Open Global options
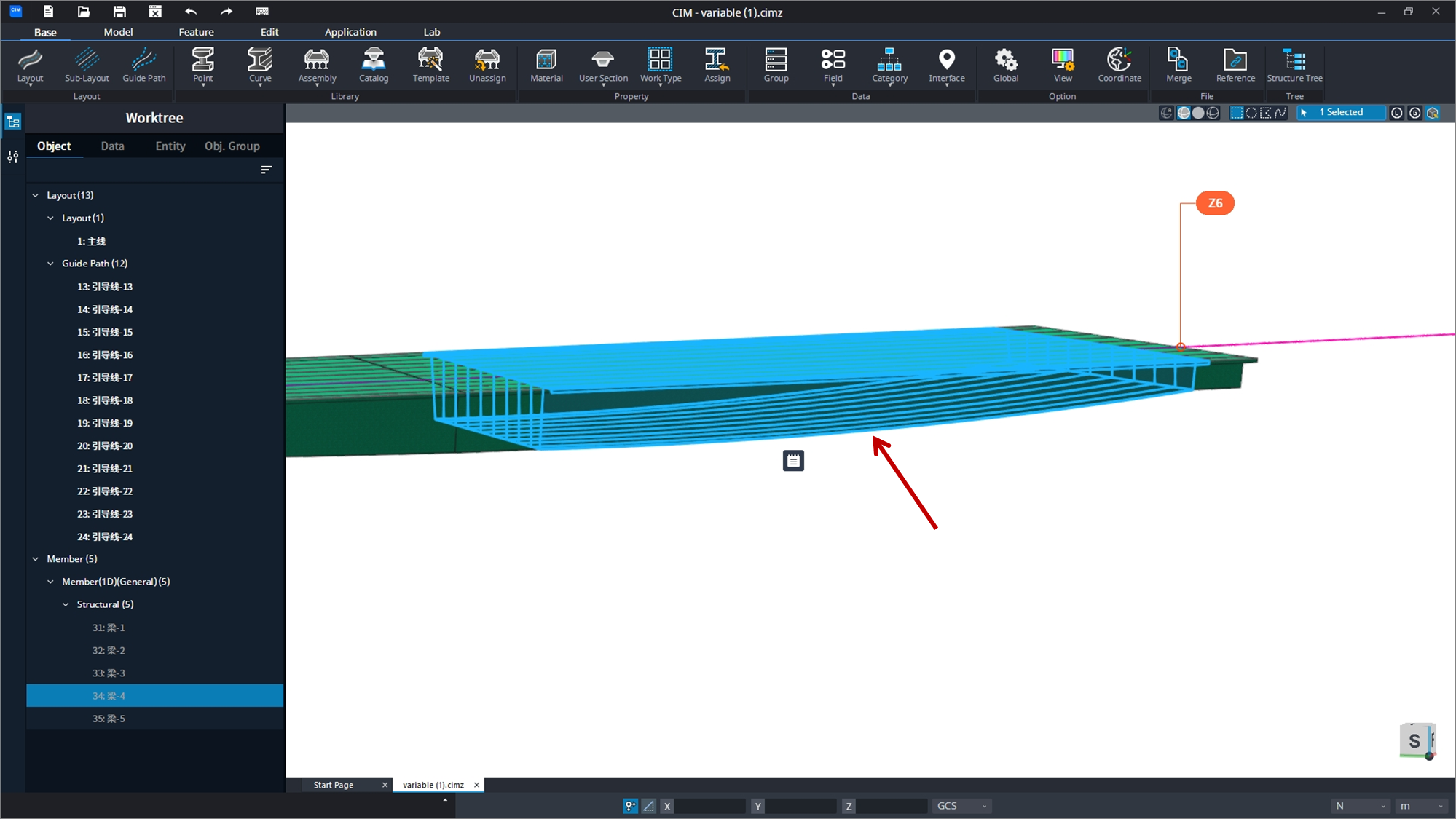 point(1006,66)
